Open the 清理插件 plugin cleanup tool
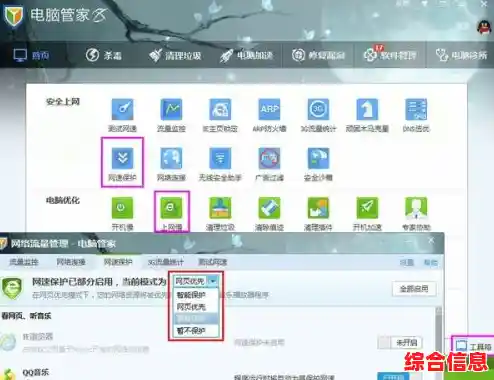Viewport: 494px width, 380px height. coord(318,213)
